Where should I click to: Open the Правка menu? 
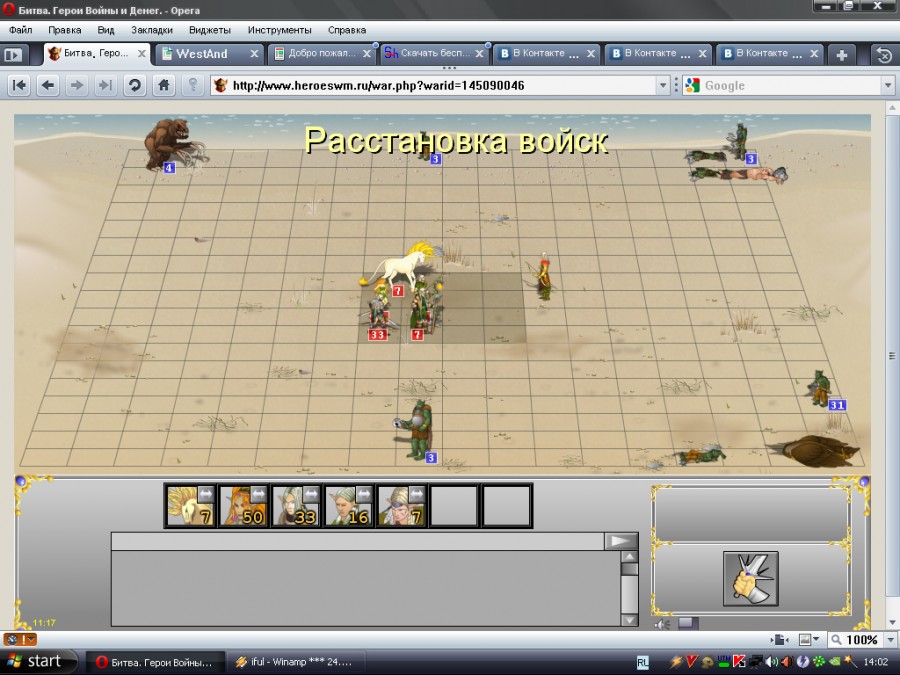pyautogui.click(x=64, y=30)
